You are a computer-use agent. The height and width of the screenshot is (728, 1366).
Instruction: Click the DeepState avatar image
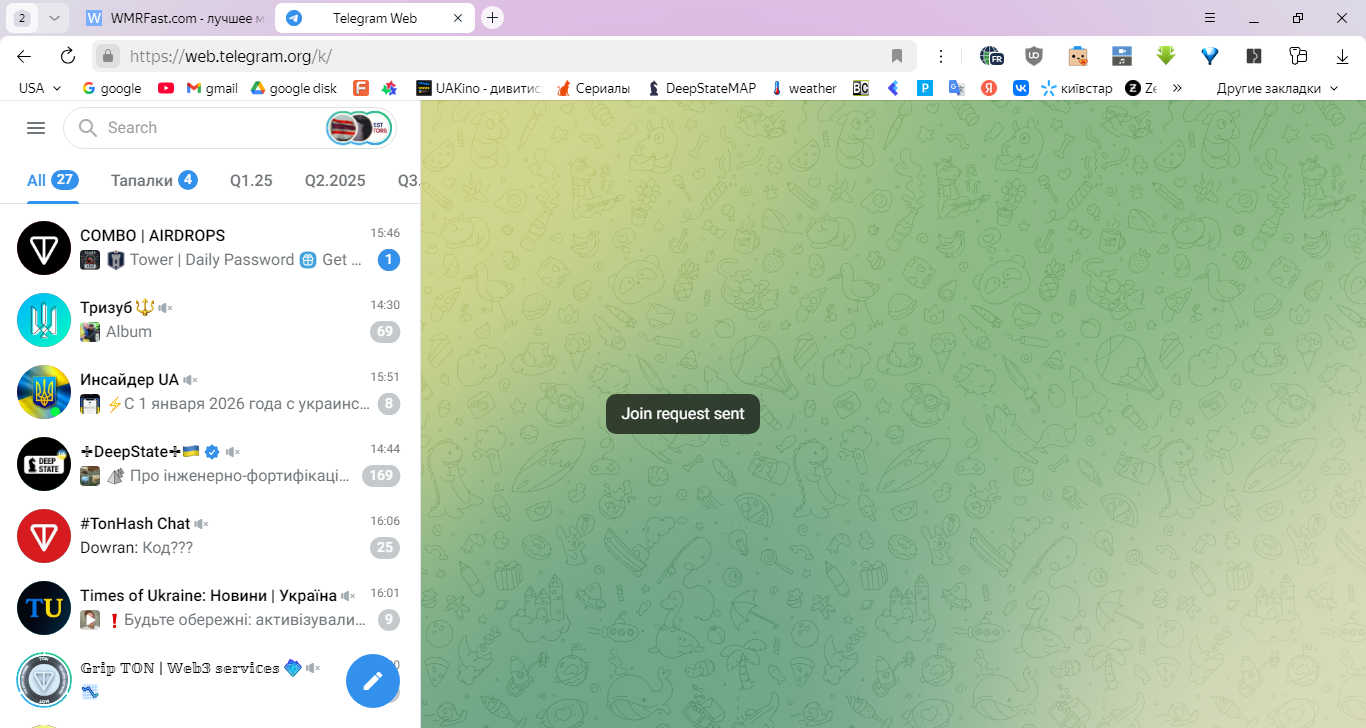pyautogui.click(x=44, y=464)
